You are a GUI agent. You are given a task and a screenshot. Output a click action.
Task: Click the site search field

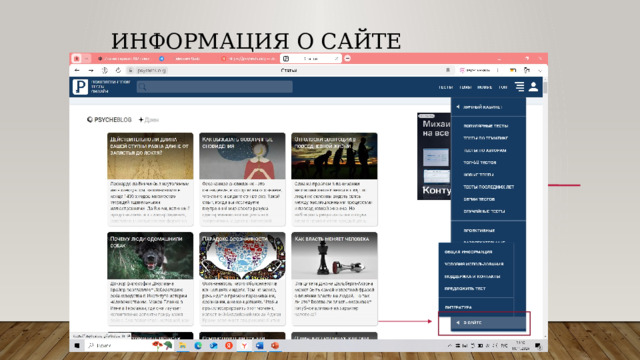[215, 87]
